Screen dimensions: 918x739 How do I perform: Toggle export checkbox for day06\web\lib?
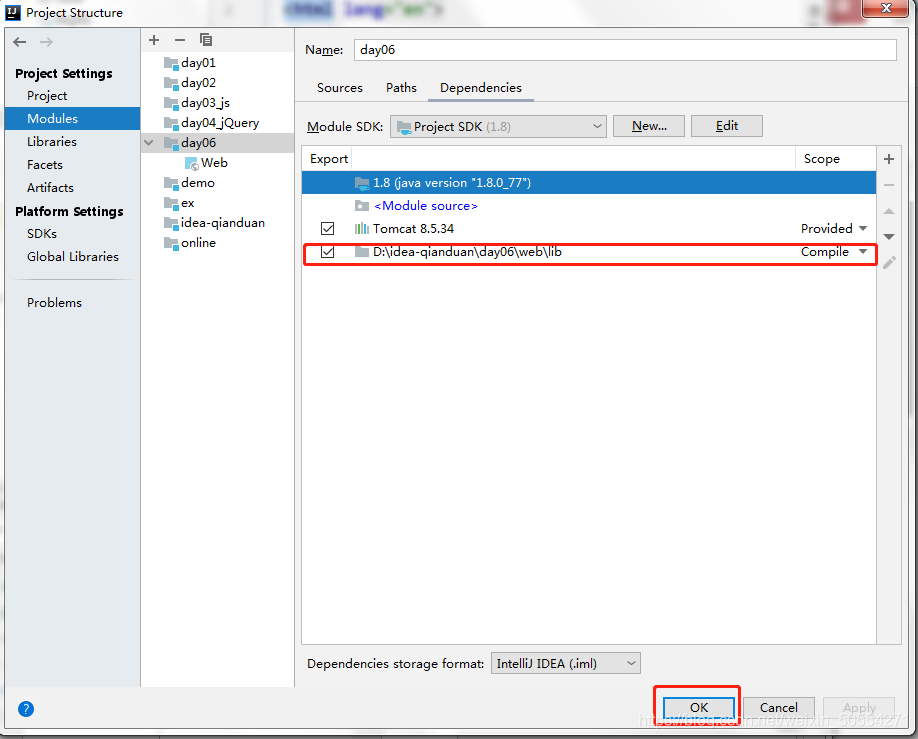point(327,252)
